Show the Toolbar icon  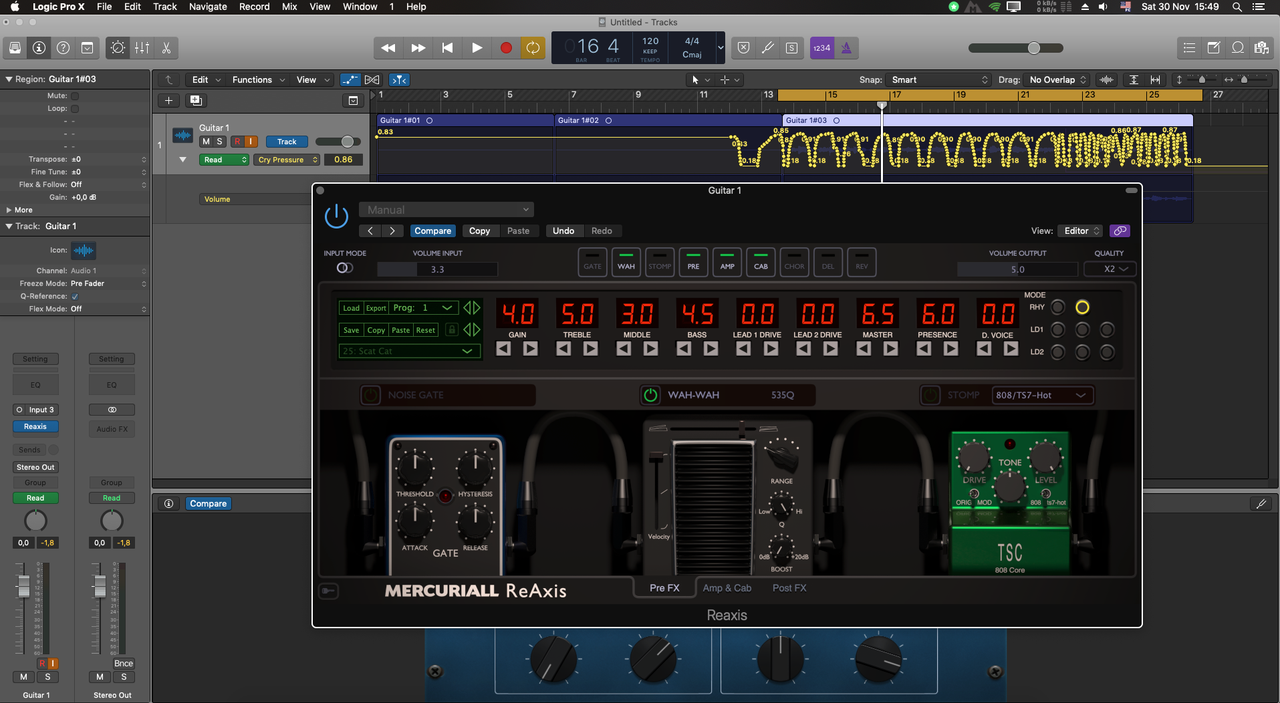pos(87,47)
